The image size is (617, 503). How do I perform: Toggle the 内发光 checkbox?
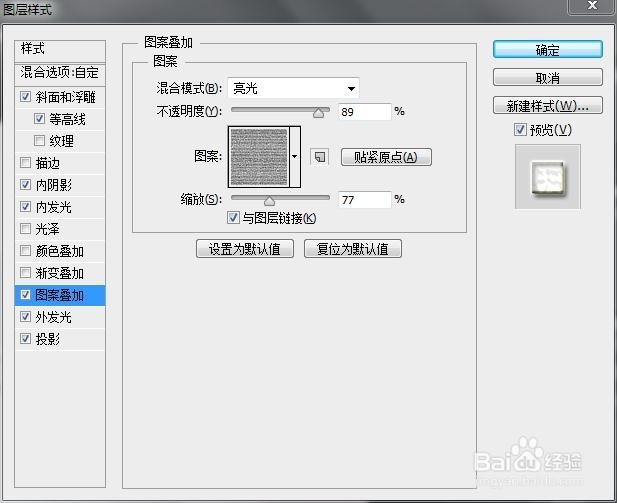pos(26,207)
